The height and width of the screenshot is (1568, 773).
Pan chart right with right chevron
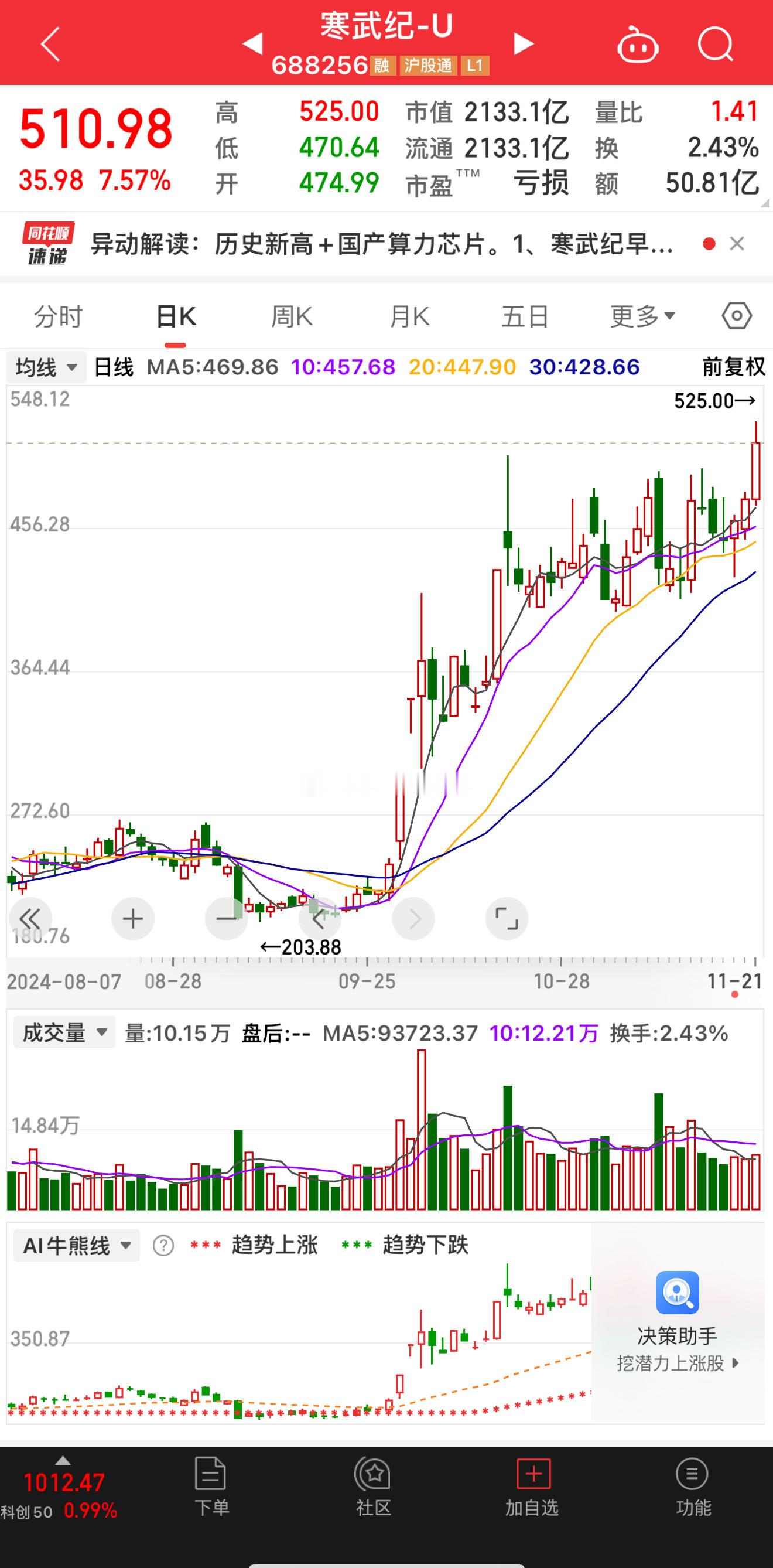point(413,919)
